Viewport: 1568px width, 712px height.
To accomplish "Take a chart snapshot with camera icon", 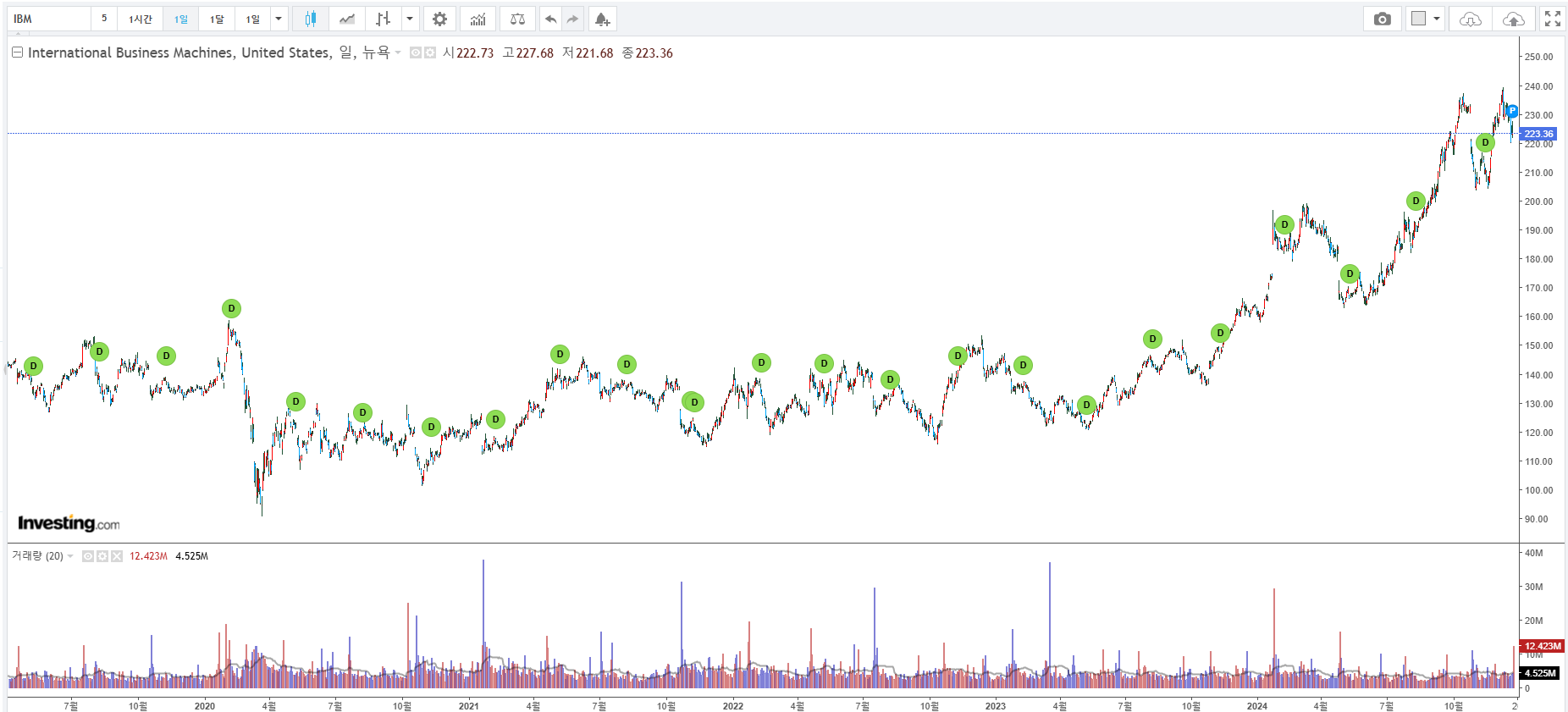I will (x=1383, y=19).
